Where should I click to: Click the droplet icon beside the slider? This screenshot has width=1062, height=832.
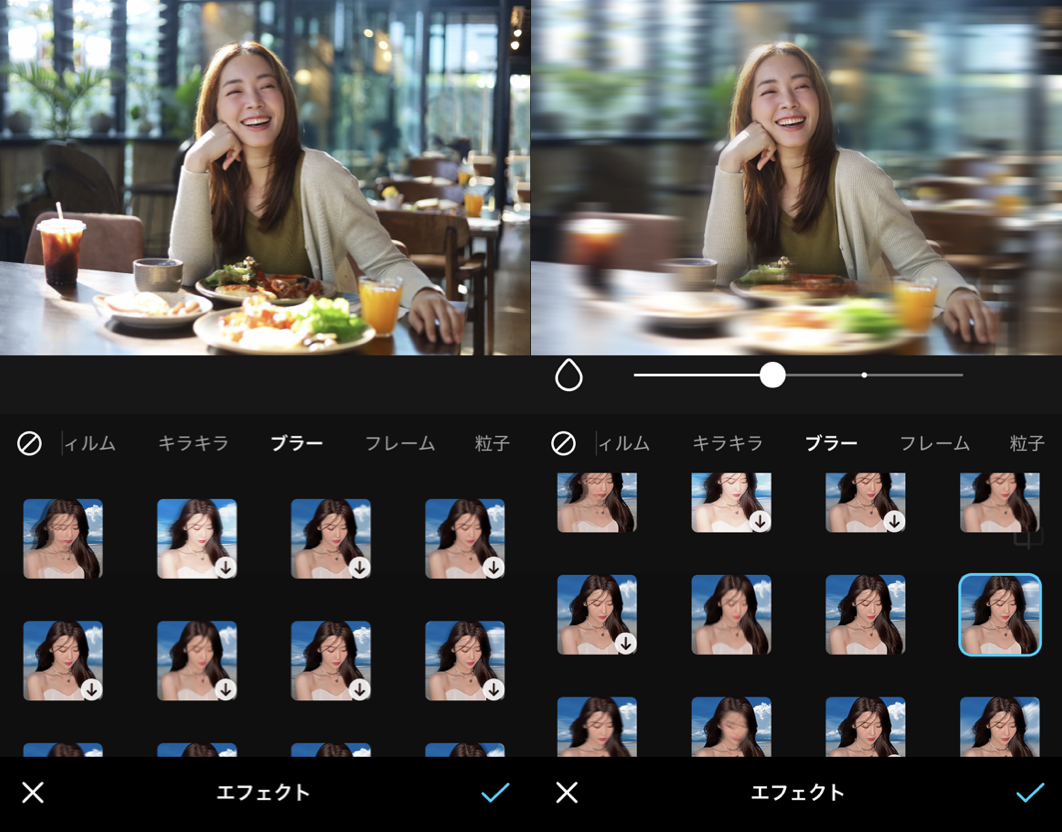click(568, 376)
